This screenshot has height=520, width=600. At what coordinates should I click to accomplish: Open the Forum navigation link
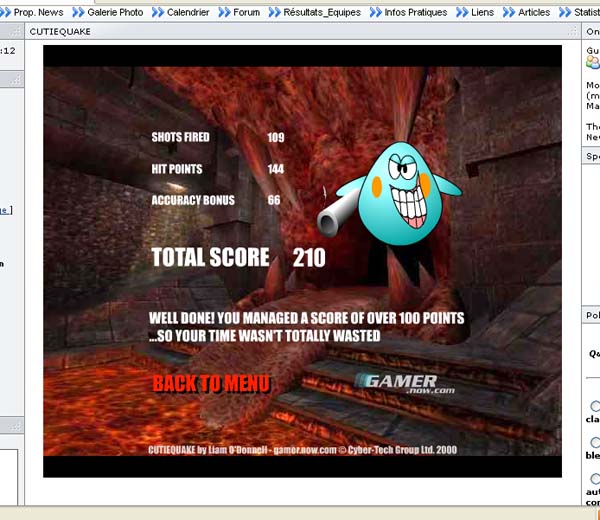tap(246, 13)
